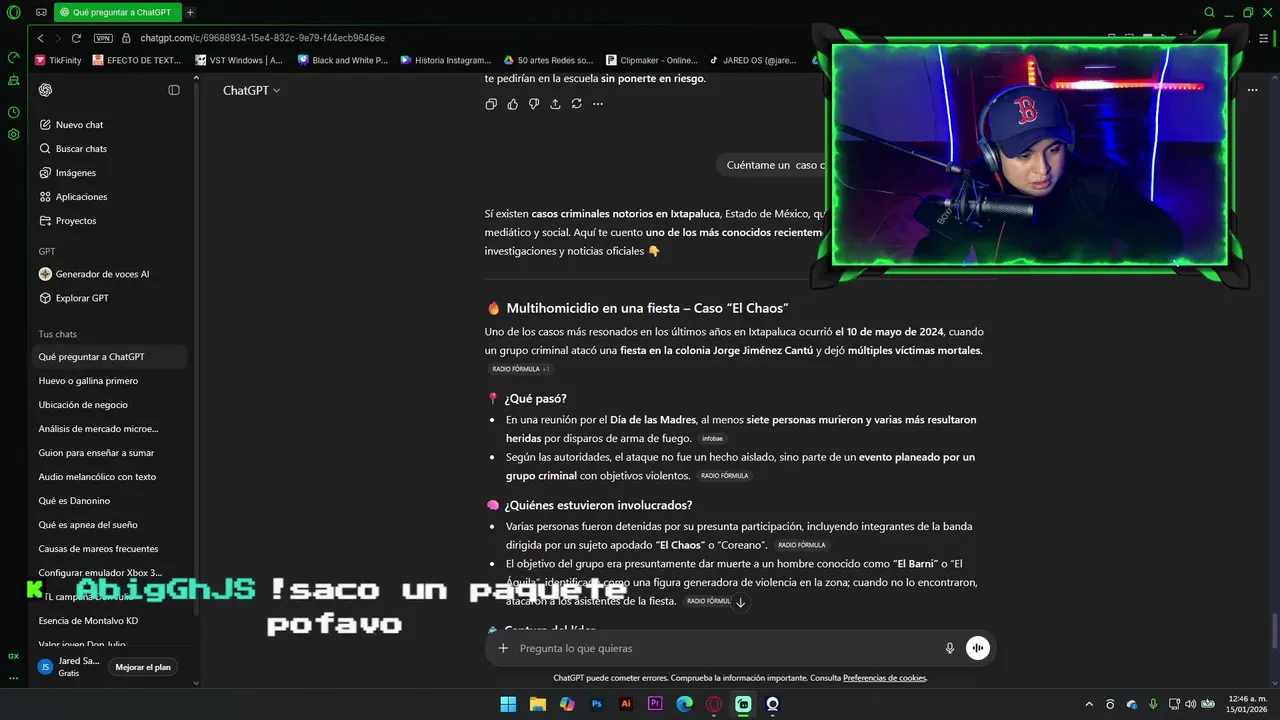Open Black and White P bookmark
Screen dimensions: 1280x720
coord(343,60)
